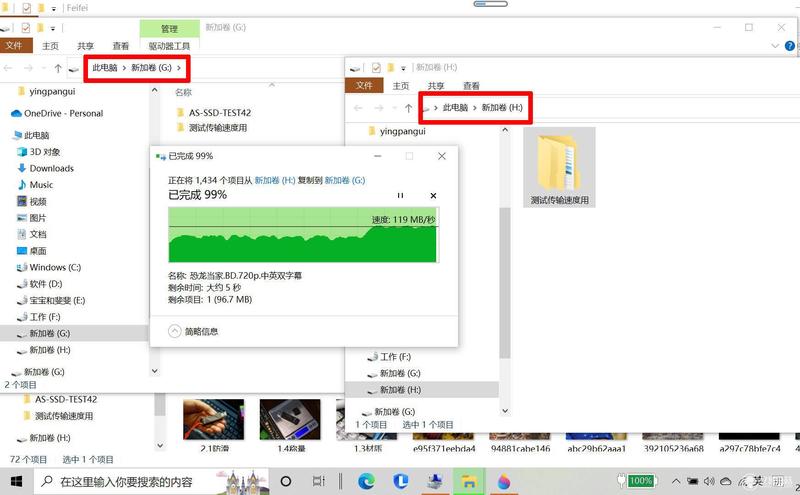Image resolution: width=800 pixels, height=495 pixels.
Task: Select 工作 (F:) in G: window tree
Action: [39, 317]
